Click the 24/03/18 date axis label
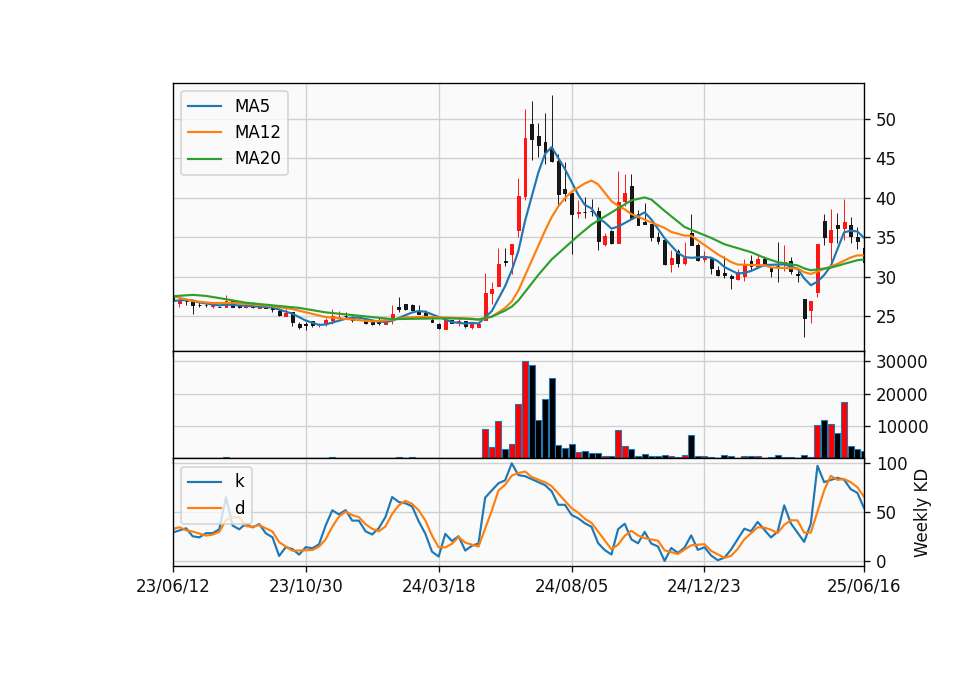Image resolution: width=960 pixels, height=690 pixels. pyautogui.click(x=439, y=586)
